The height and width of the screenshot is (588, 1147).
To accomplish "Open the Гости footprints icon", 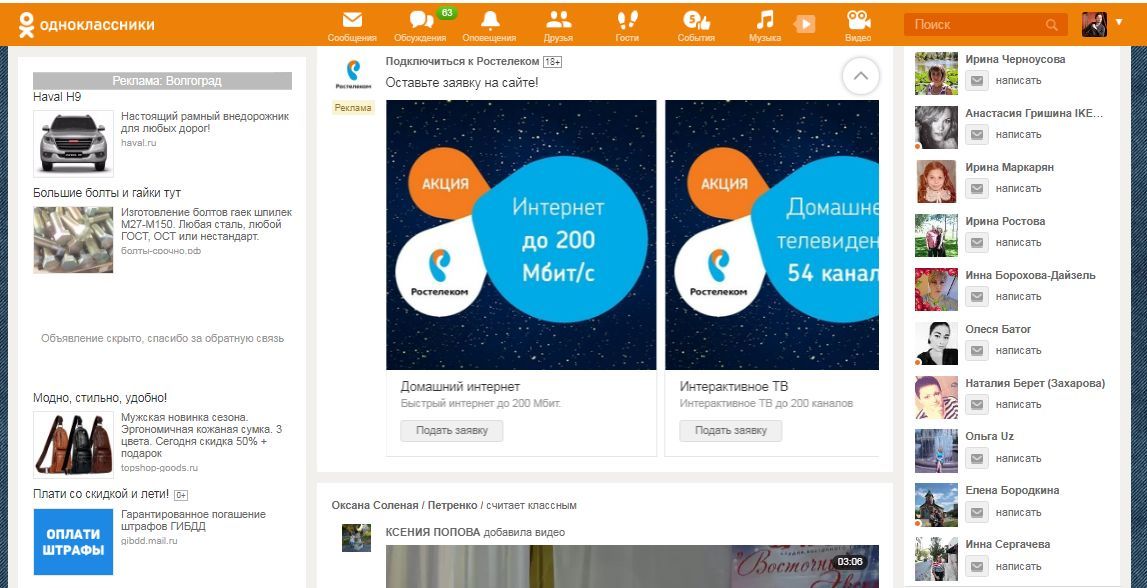I will point(627,26).
